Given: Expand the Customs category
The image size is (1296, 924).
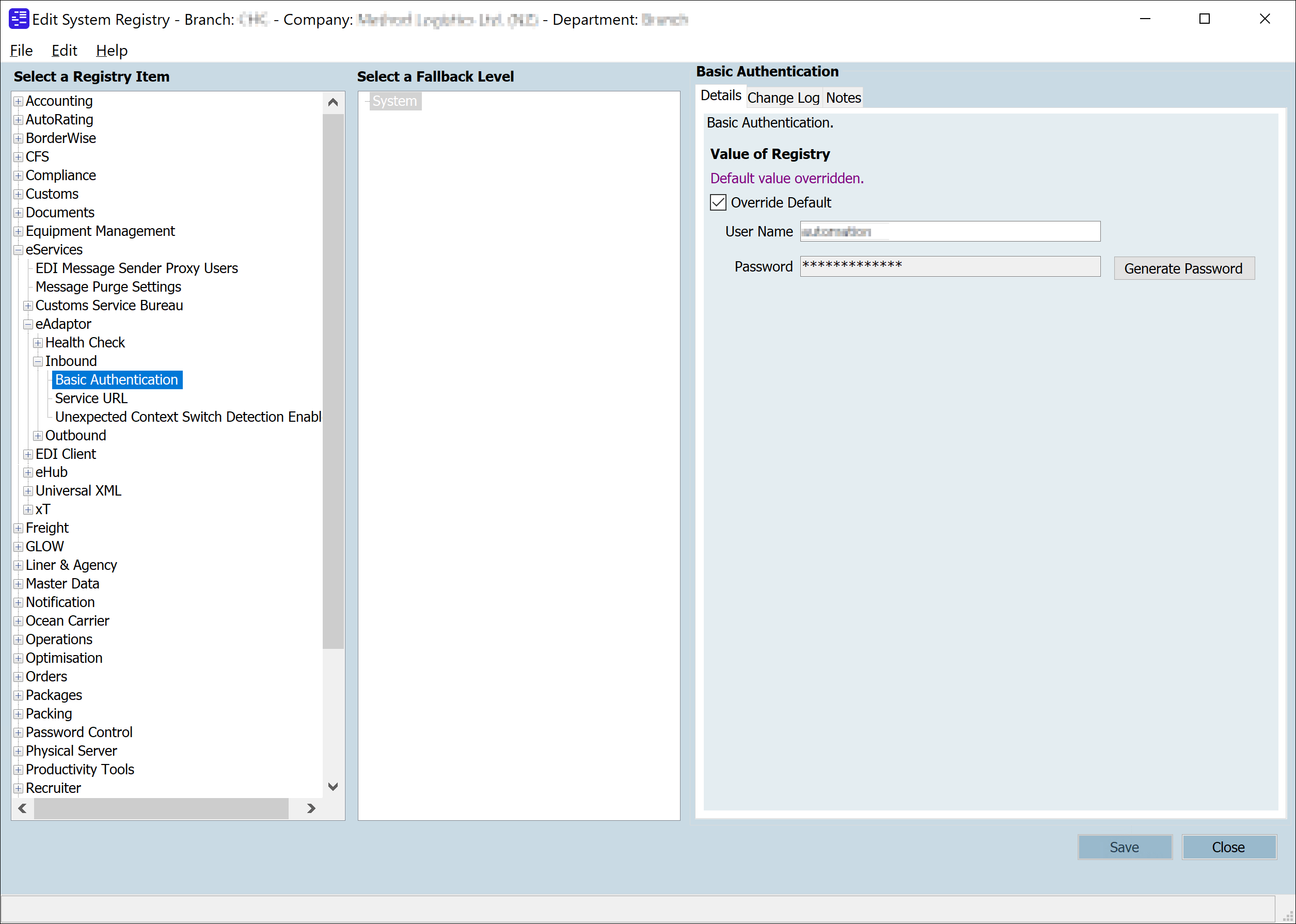Looking at the screenshot, I should pos(18,194).
